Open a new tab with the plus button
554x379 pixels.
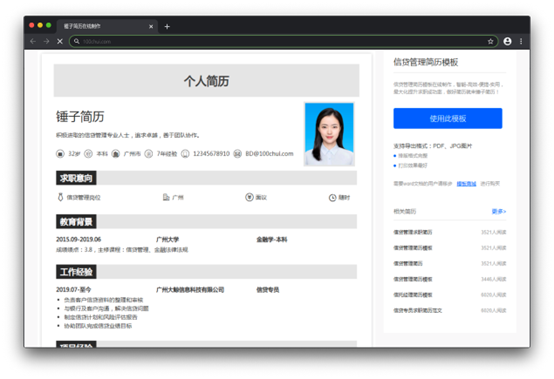pos(167,26)
